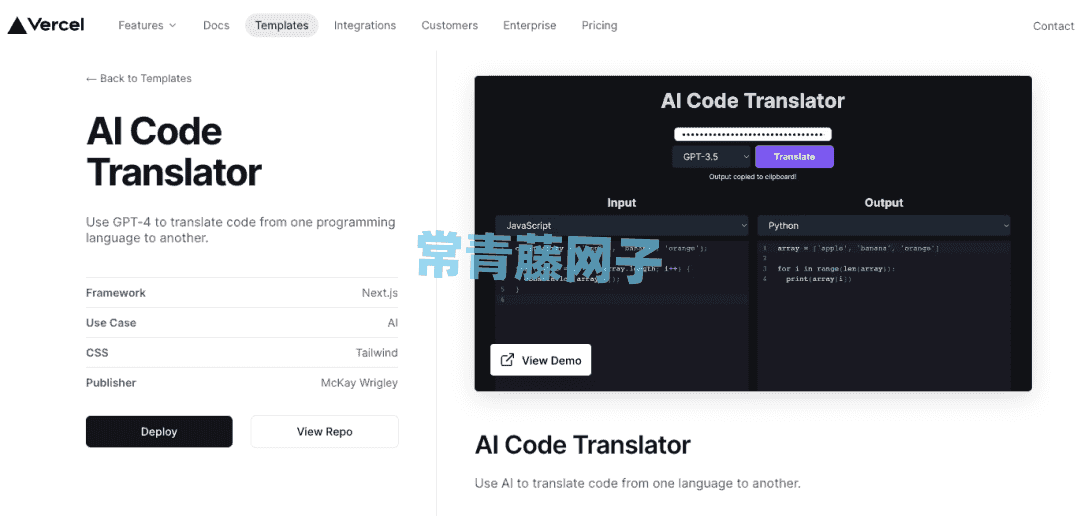Viewport: 1080px width, 516px height.
Task: Click the AI Code Translator preview image
Action: [753, 234]
